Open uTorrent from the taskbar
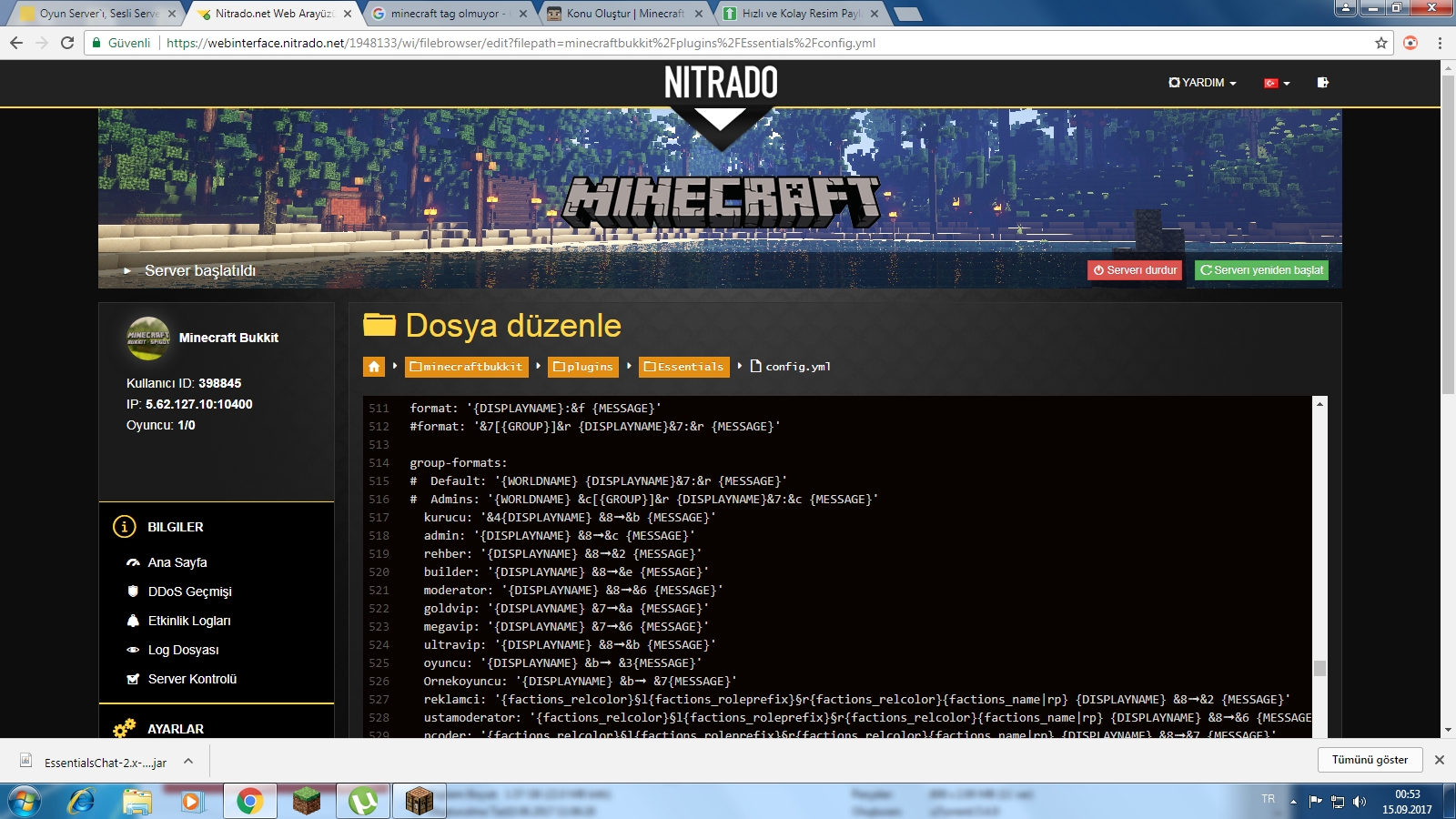This screenshot has width=1456, height=819. pos(363,802)
